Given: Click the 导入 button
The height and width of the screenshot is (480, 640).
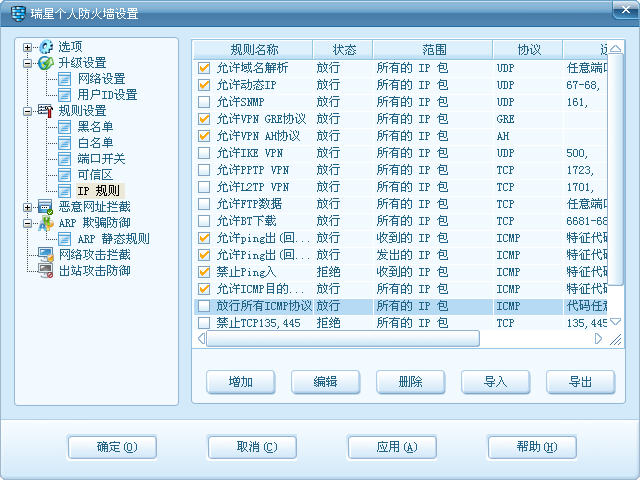Looking at the screenshot, I should [x=496, y=382].
